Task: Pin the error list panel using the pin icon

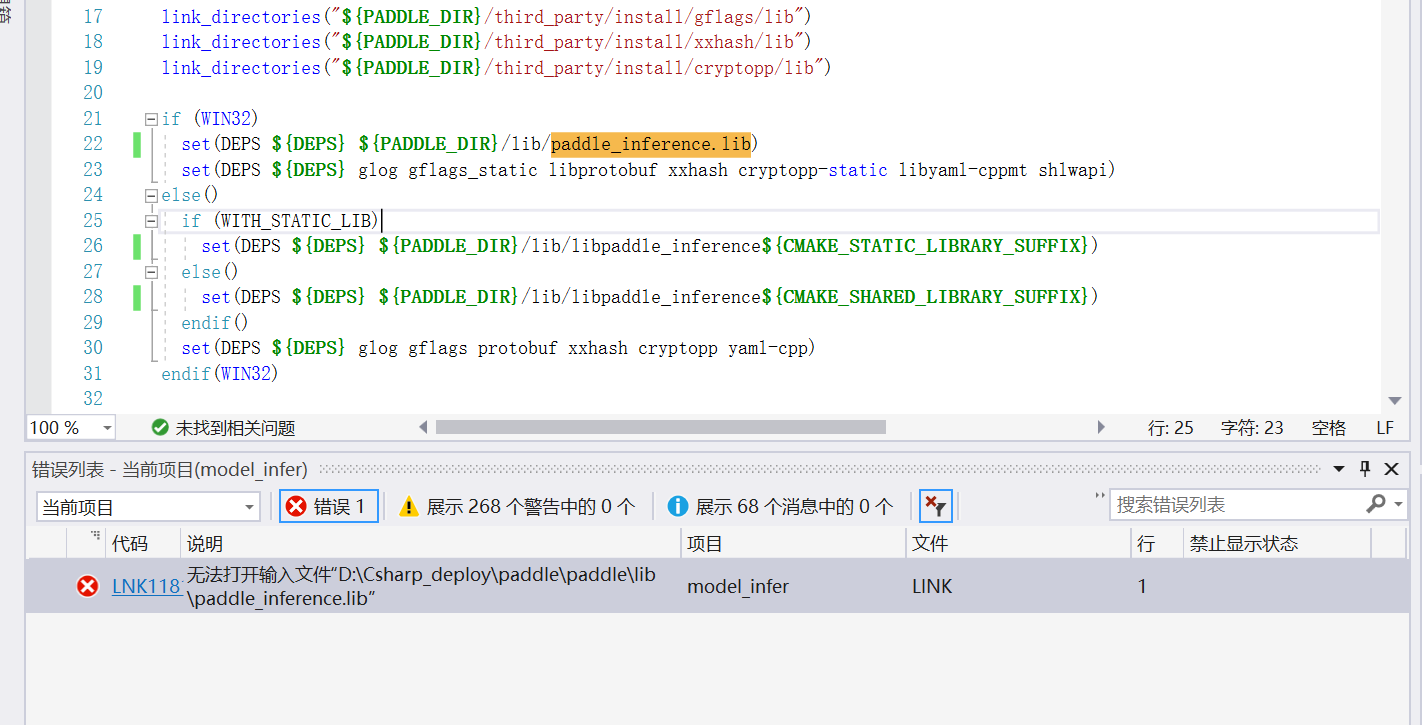Action: tap(1364, 468)
